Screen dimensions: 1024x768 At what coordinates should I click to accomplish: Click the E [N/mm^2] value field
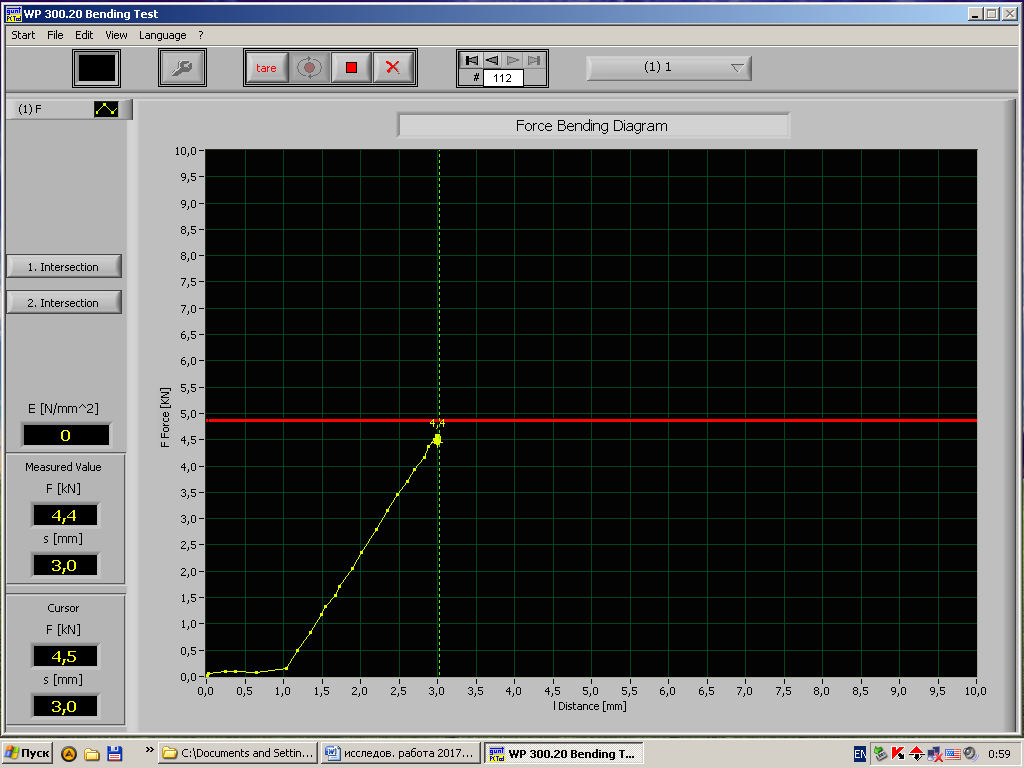pyautogui.click(x=65, y=435)
